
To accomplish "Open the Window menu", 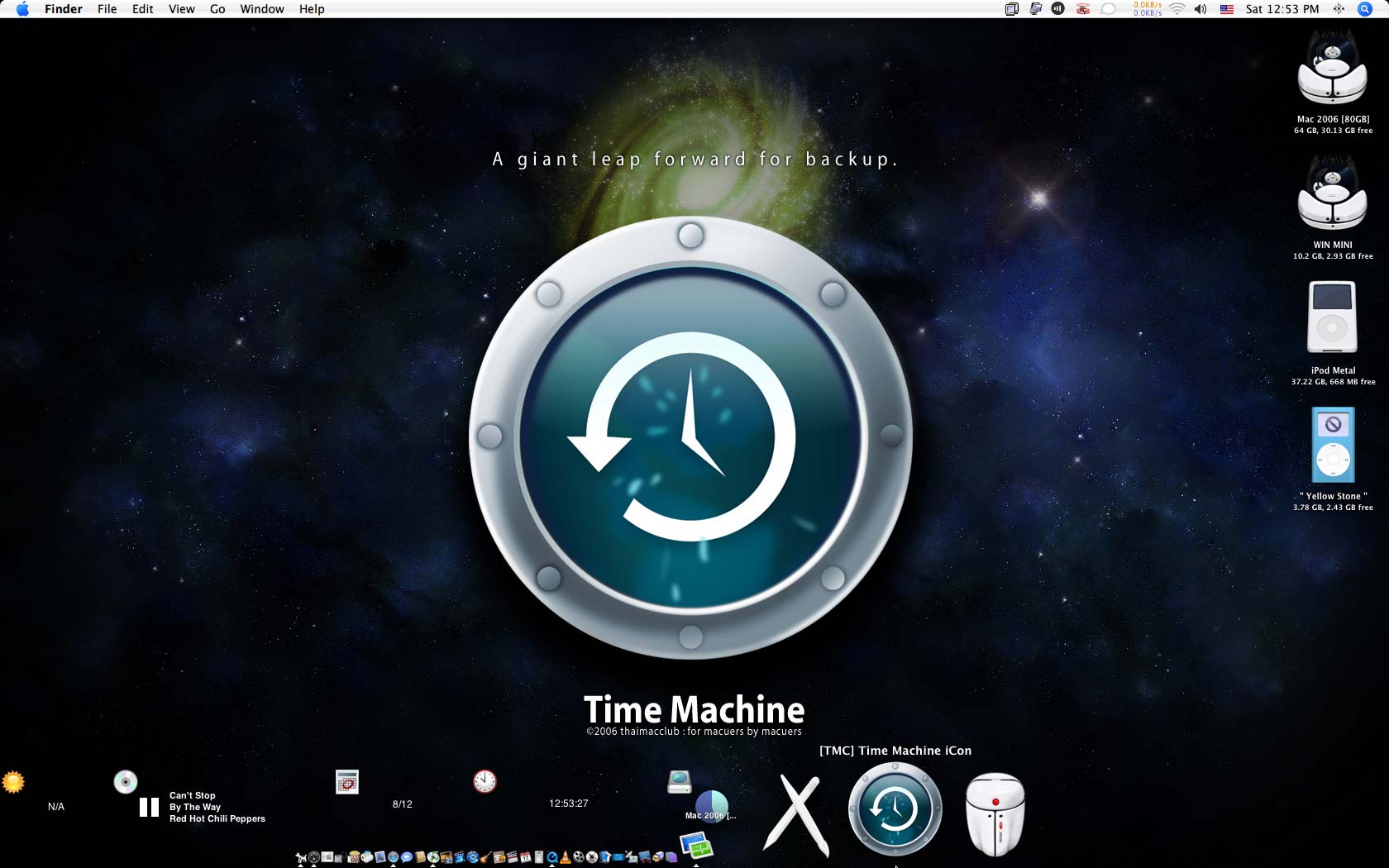I will pyautogui.click(x=262, y=9).
